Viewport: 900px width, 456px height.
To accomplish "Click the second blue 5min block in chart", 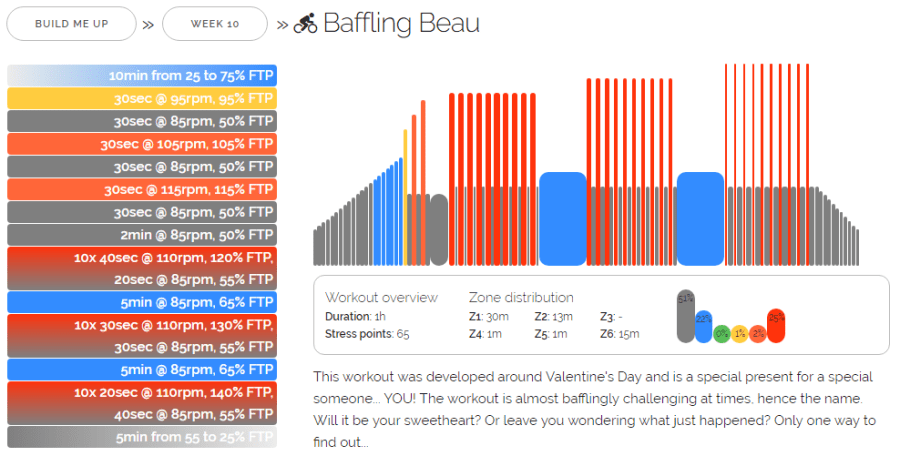I will click(700, 220).
